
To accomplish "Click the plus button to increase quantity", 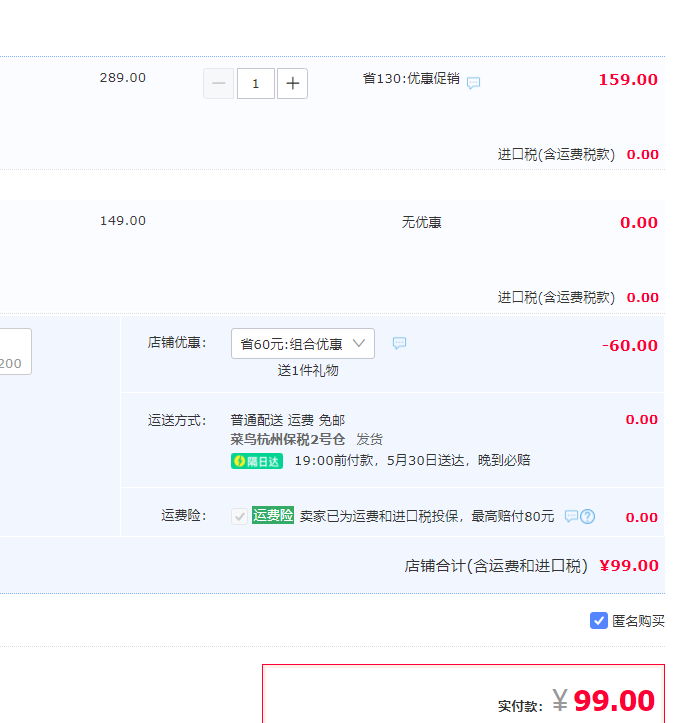I will [x=292, y=84].
